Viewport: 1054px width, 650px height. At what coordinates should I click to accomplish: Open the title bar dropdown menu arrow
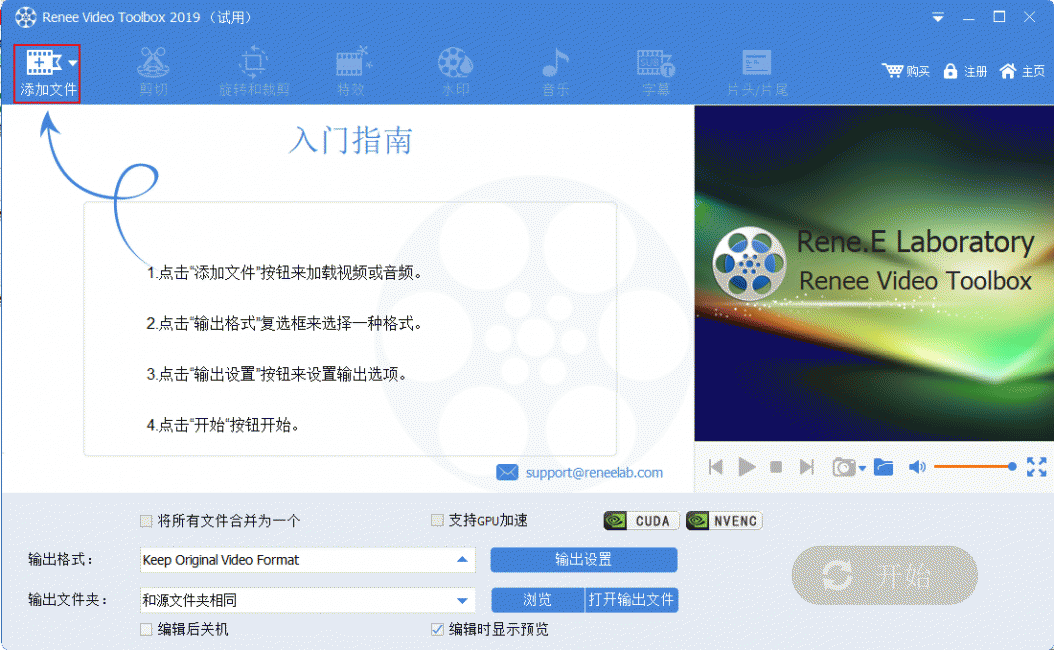(938, 18)
